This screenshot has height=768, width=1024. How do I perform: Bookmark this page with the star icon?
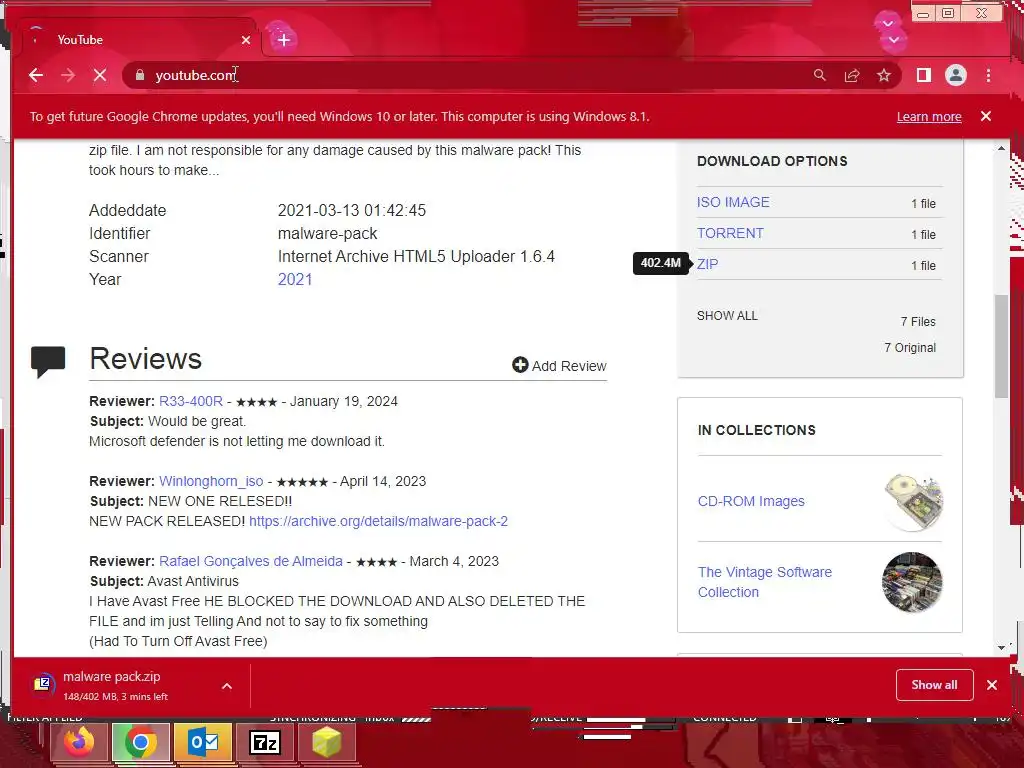[884, 75]
